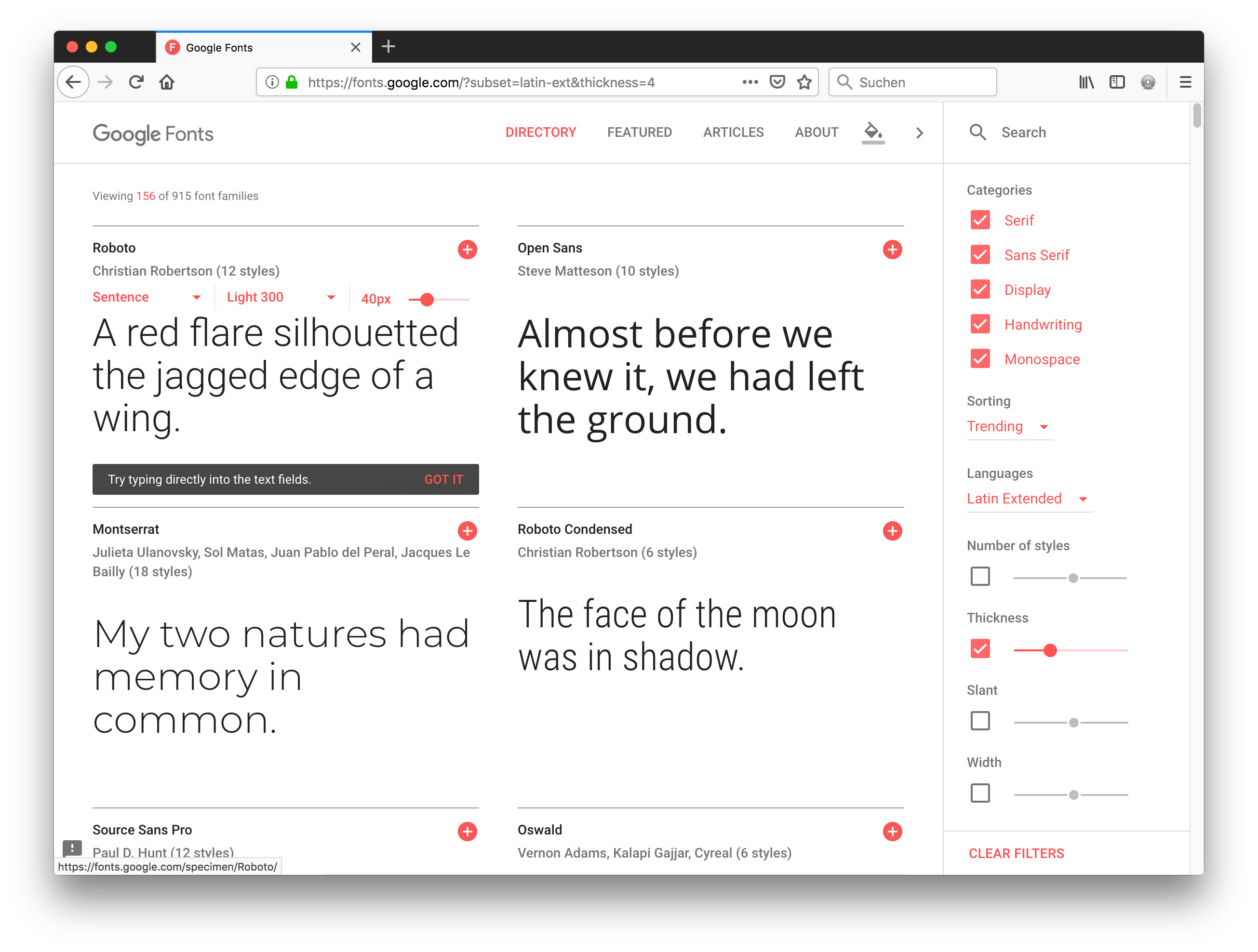Open the Sentence preview text dropdown
The width and height of the screenshot is (1258, 952).
point(147,297)
